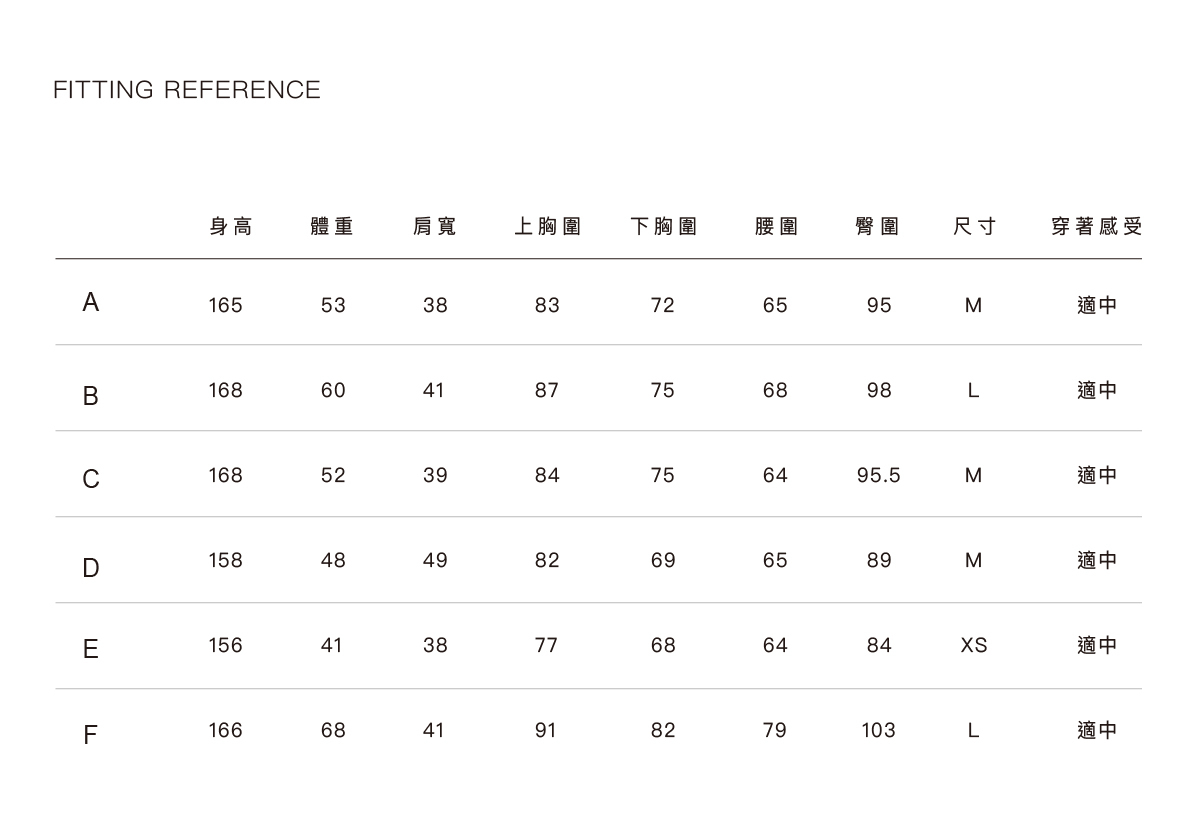Select the 身高 column header
This screenshot has height=840, width=1200.
[x=231, y=227]
